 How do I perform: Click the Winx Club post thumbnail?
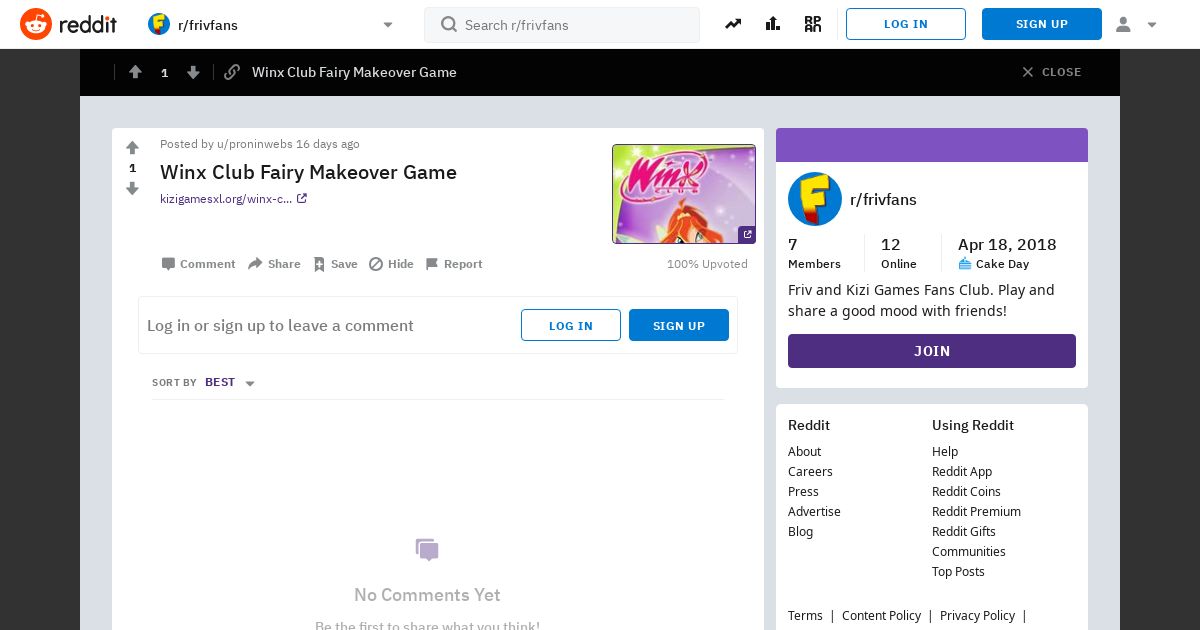[x=684, y=194]
